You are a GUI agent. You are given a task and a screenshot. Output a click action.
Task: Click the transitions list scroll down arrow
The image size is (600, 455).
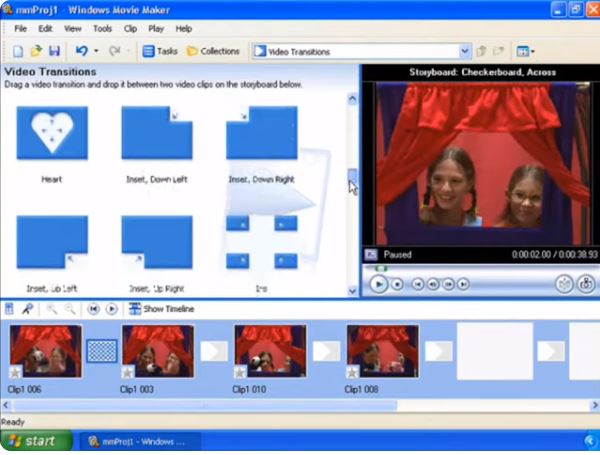coord(352,291)
